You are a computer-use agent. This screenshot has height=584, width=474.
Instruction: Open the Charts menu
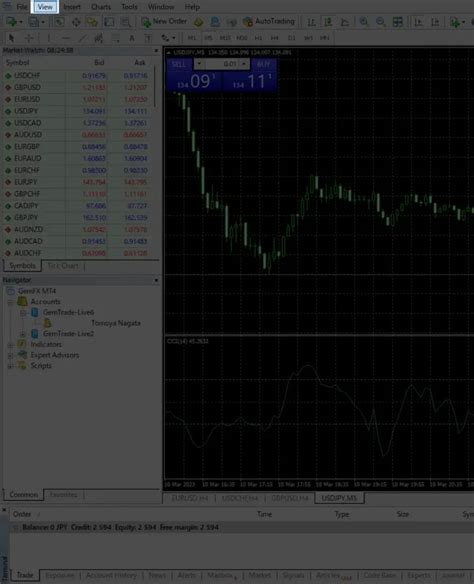(x=101, y=7)
